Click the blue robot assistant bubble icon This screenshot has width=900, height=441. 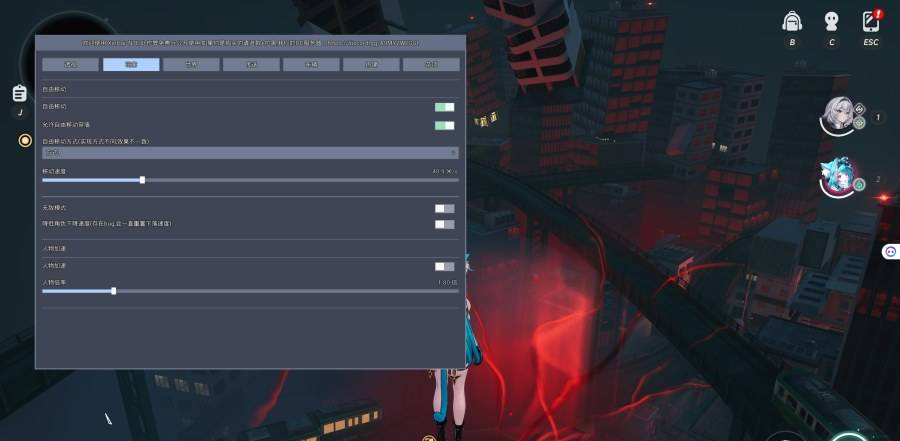click(x=890, y=251)
